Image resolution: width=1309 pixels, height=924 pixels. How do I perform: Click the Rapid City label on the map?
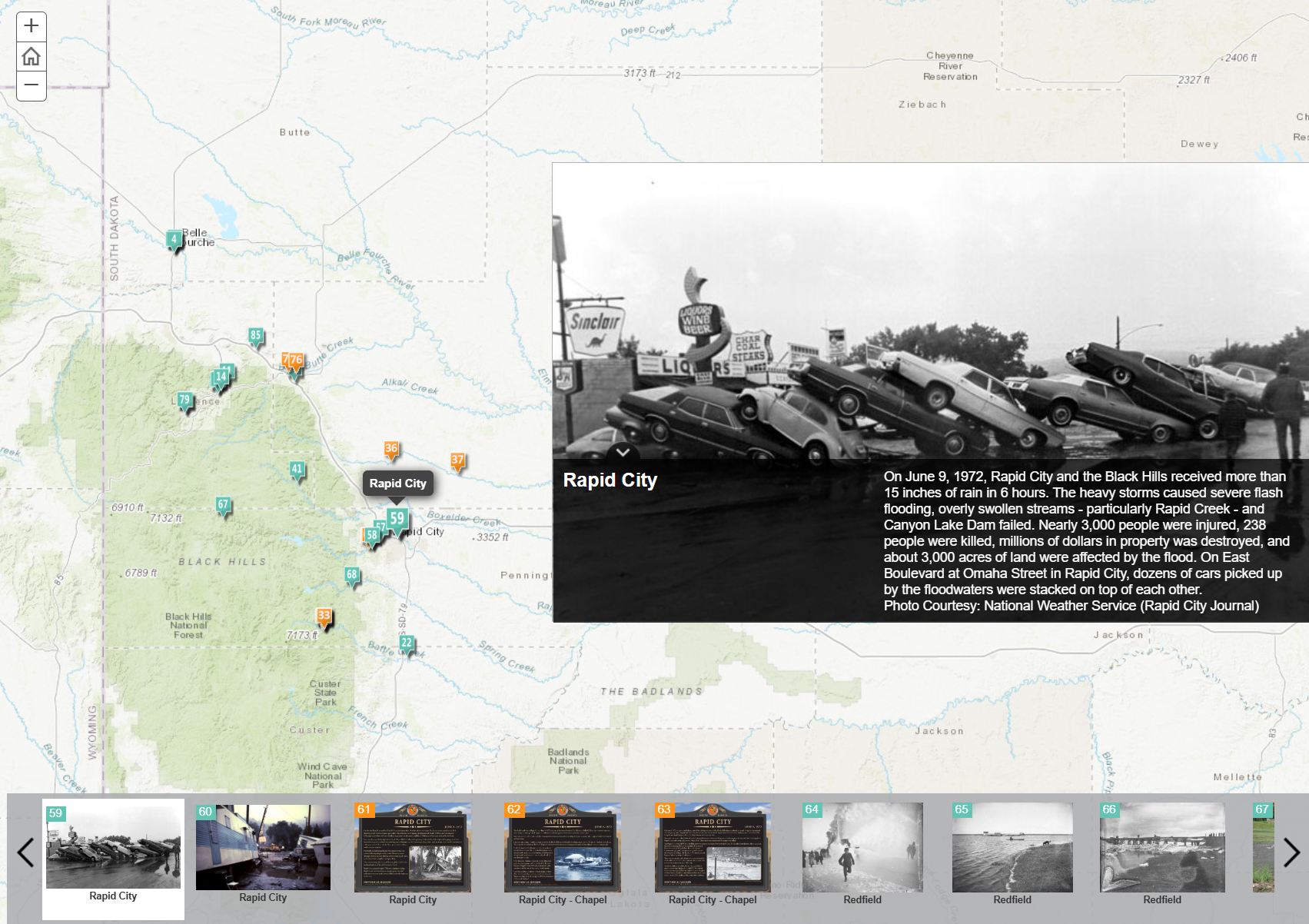click(397, 483)
